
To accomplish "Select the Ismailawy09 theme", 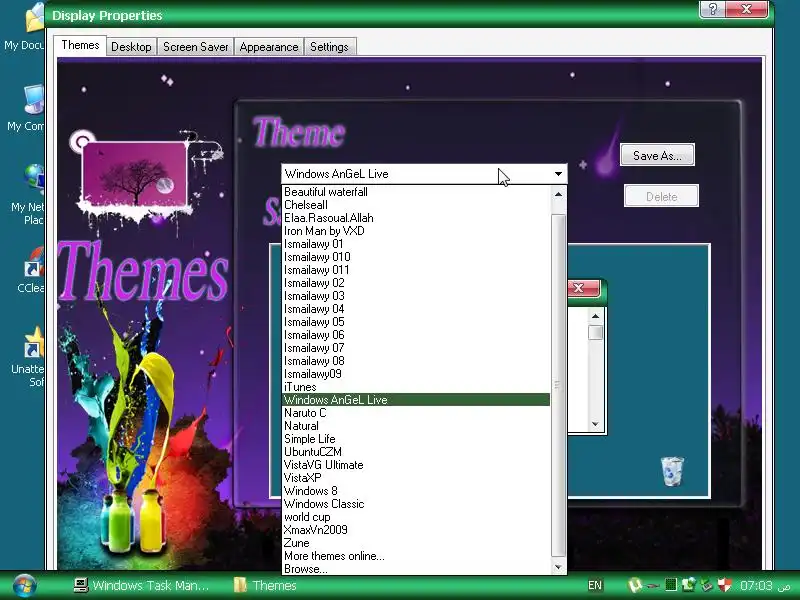I will [x=416, y=374].
